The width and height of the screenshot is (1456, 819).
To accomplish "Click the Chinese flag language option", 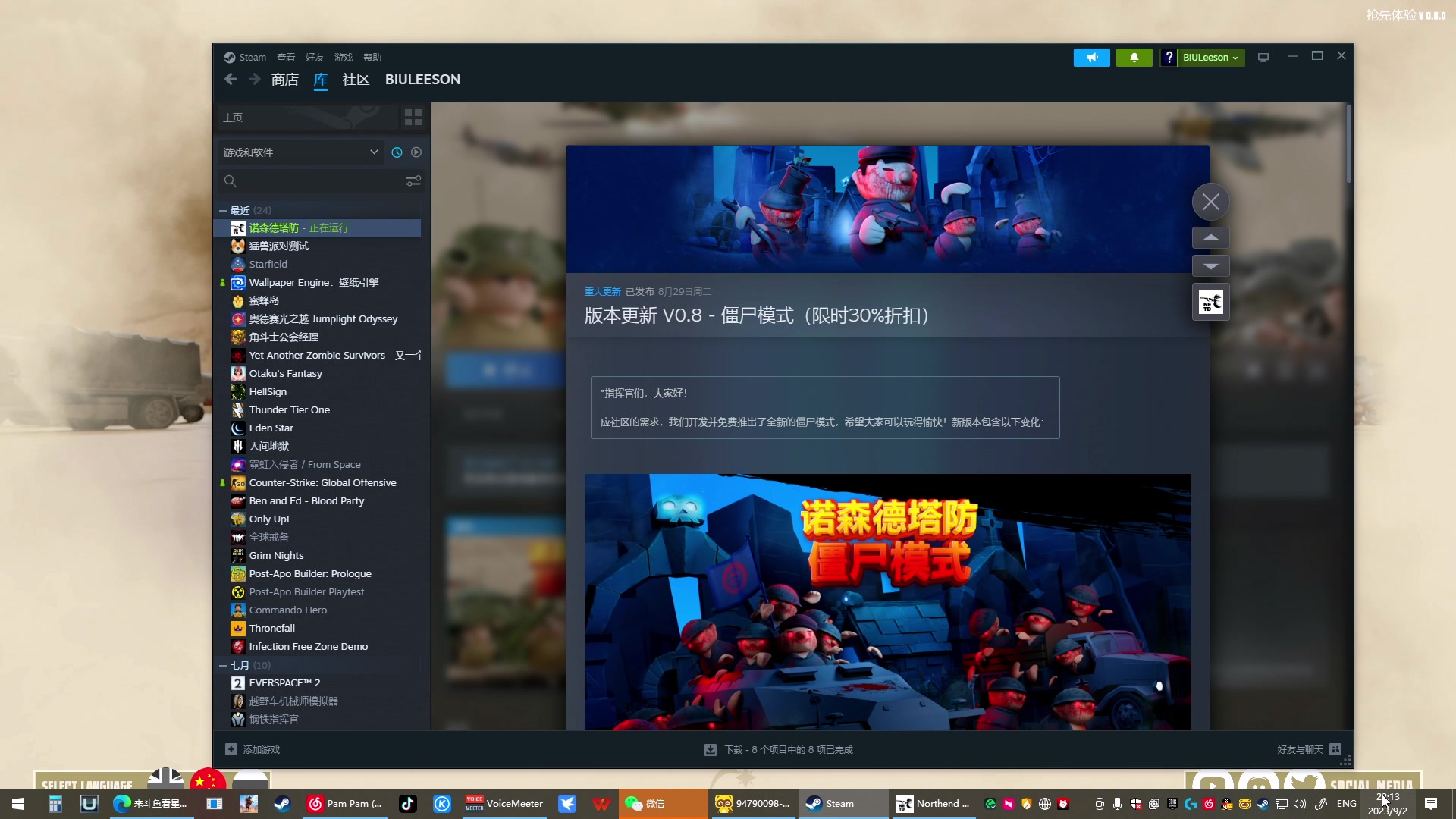I will point(208,779).
